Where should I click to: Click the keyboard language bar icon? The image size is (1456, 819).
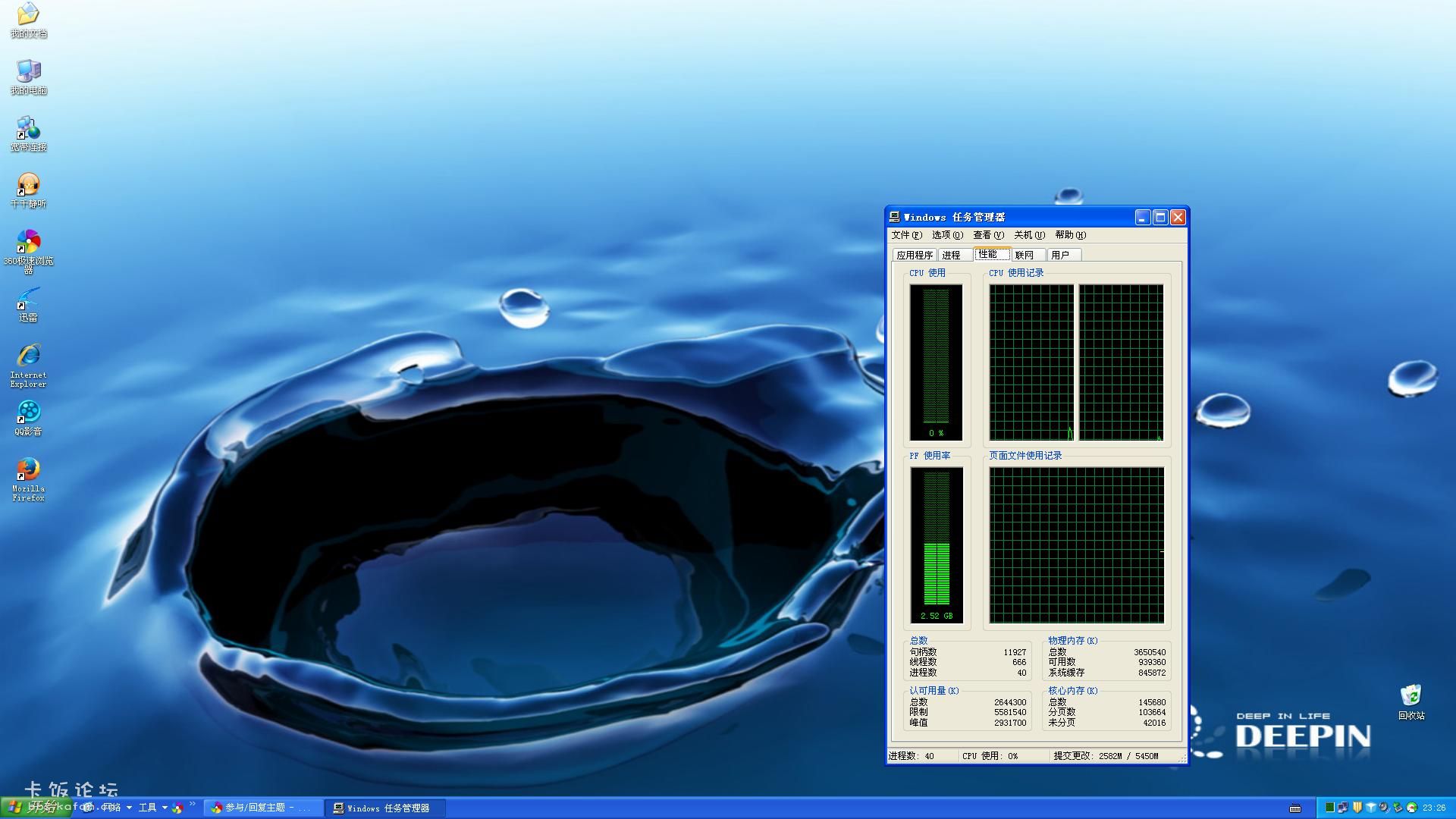click(x=1295, y=808)
